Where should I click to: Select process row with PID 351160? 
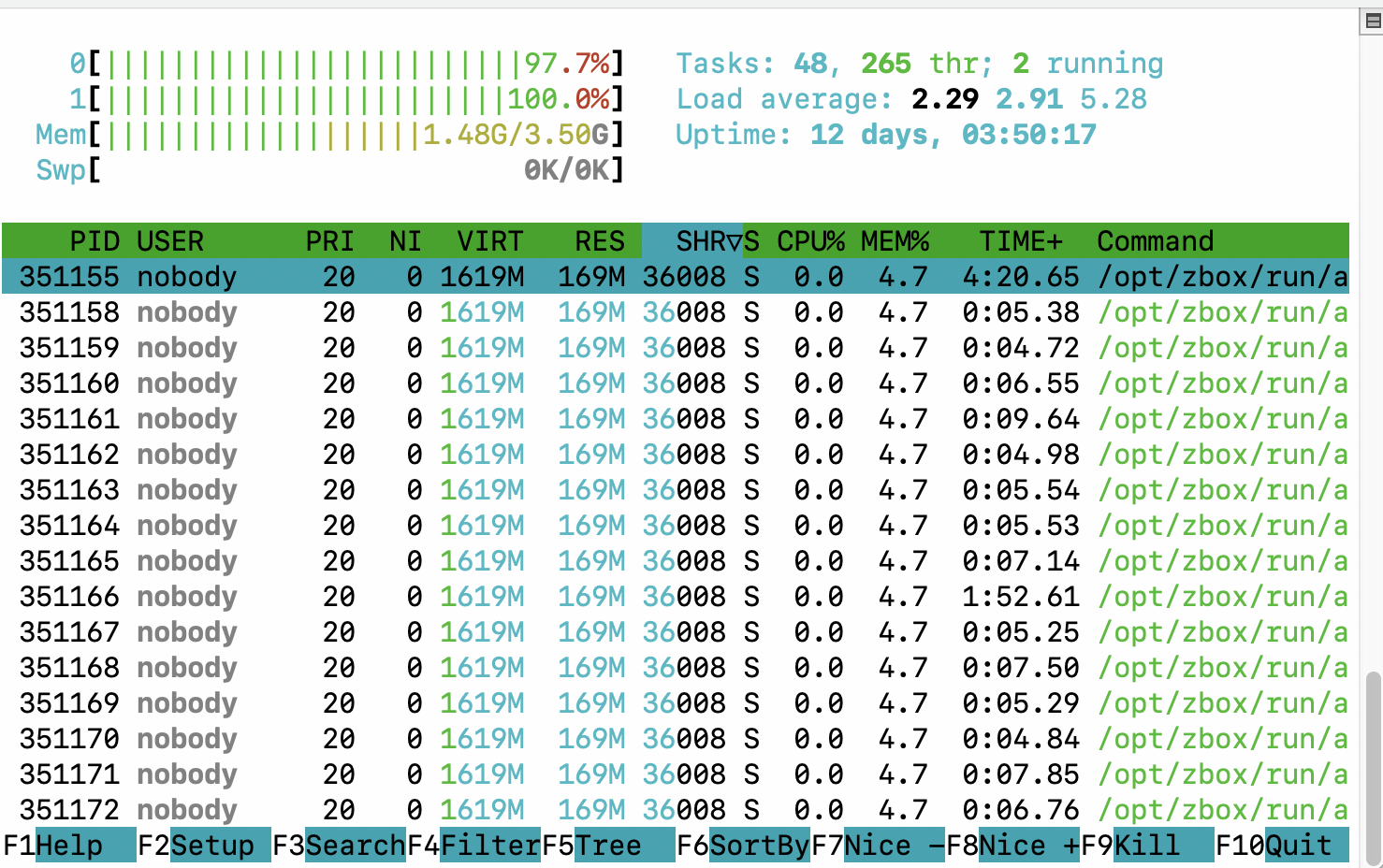(676, 383)
